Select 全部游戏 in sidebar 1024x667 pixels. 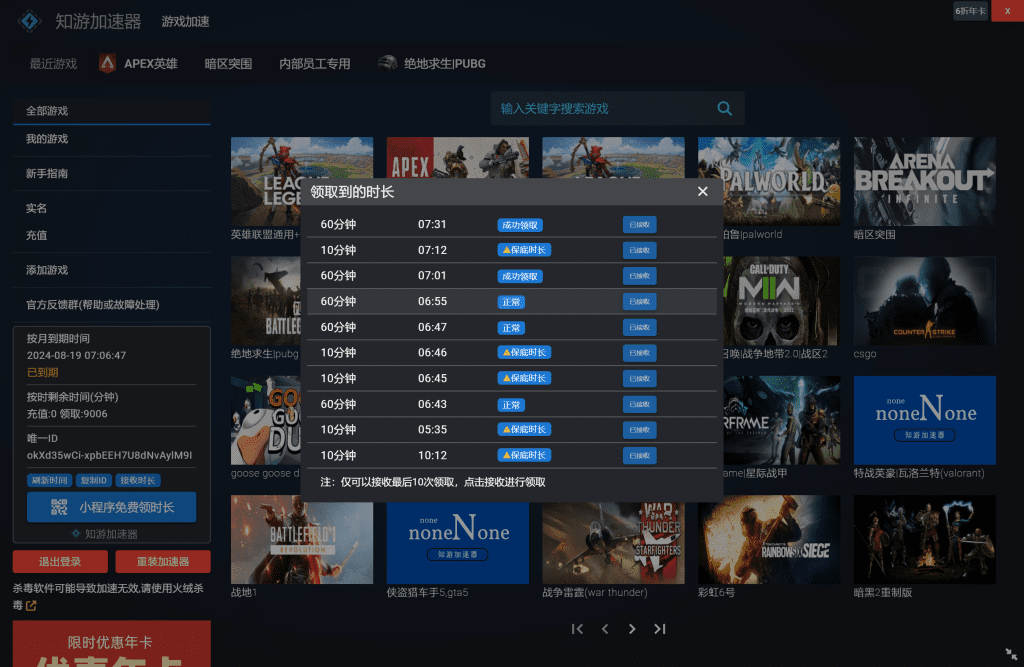[x=112, y=110]
